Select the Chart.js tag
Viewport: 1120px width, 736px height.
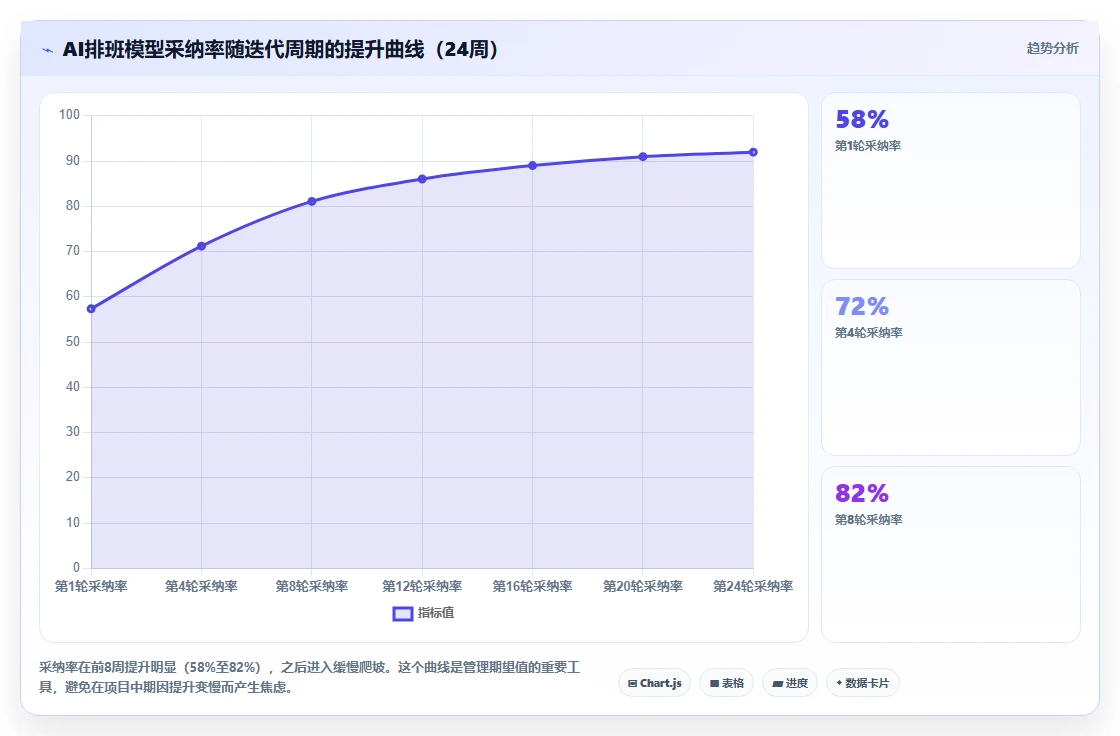pyautogui.click(x=654, y=683)
